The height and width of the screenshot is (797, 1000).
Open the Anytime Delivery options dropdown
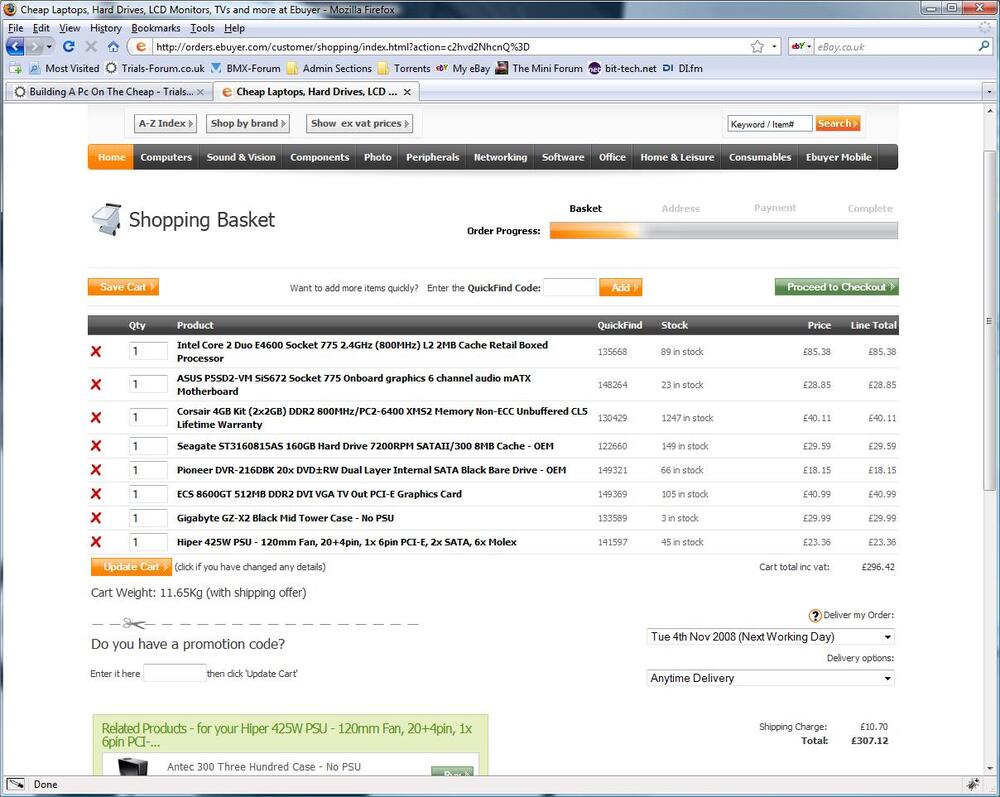click(770, 678)
